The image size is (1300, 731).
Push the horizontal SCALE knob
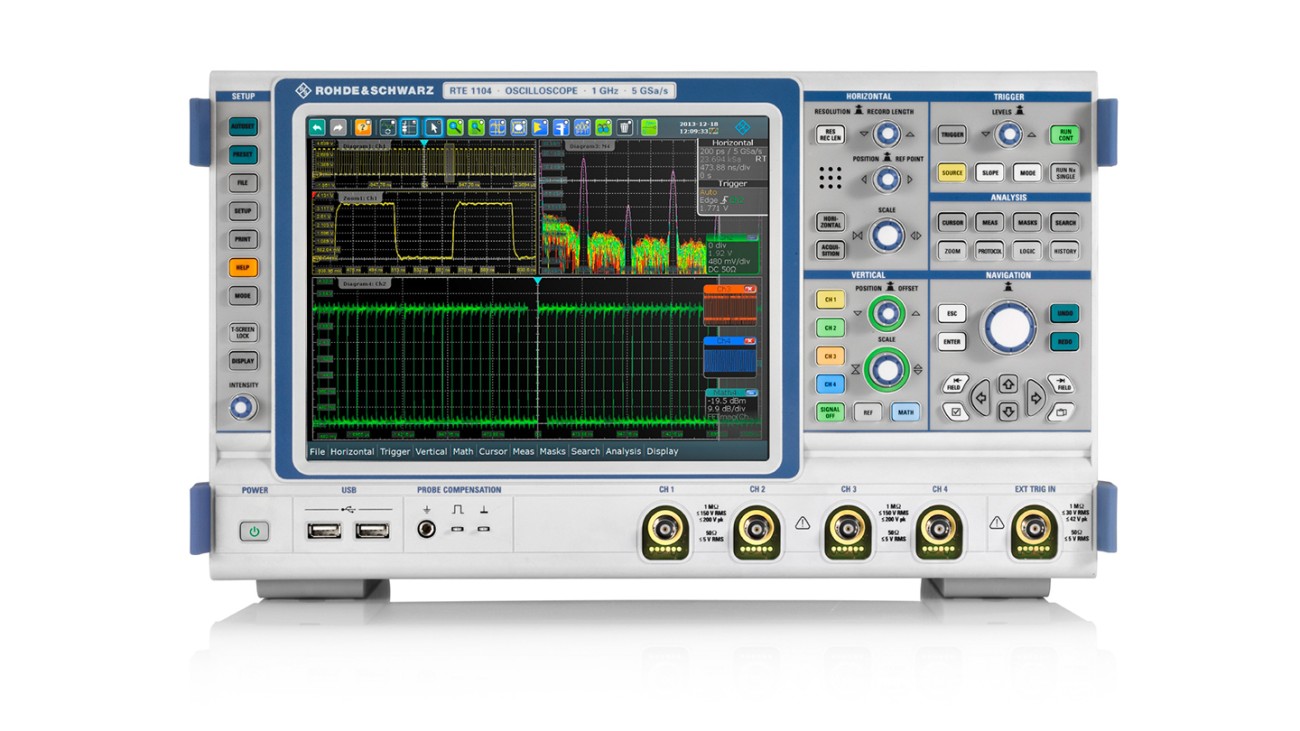coord(885,235)
